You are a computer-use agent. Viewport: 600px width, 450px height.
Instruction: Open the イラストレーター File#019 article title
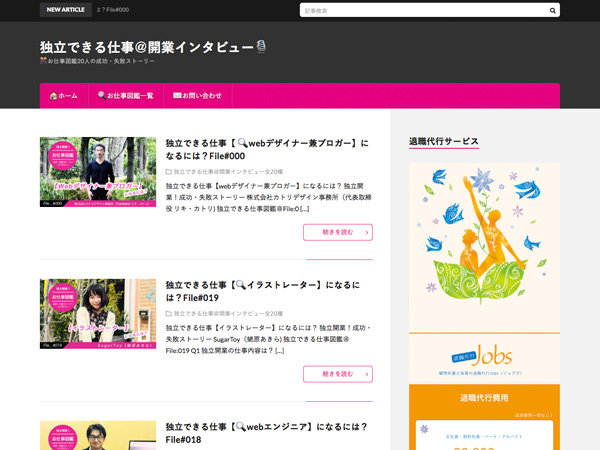coord(262,291)
